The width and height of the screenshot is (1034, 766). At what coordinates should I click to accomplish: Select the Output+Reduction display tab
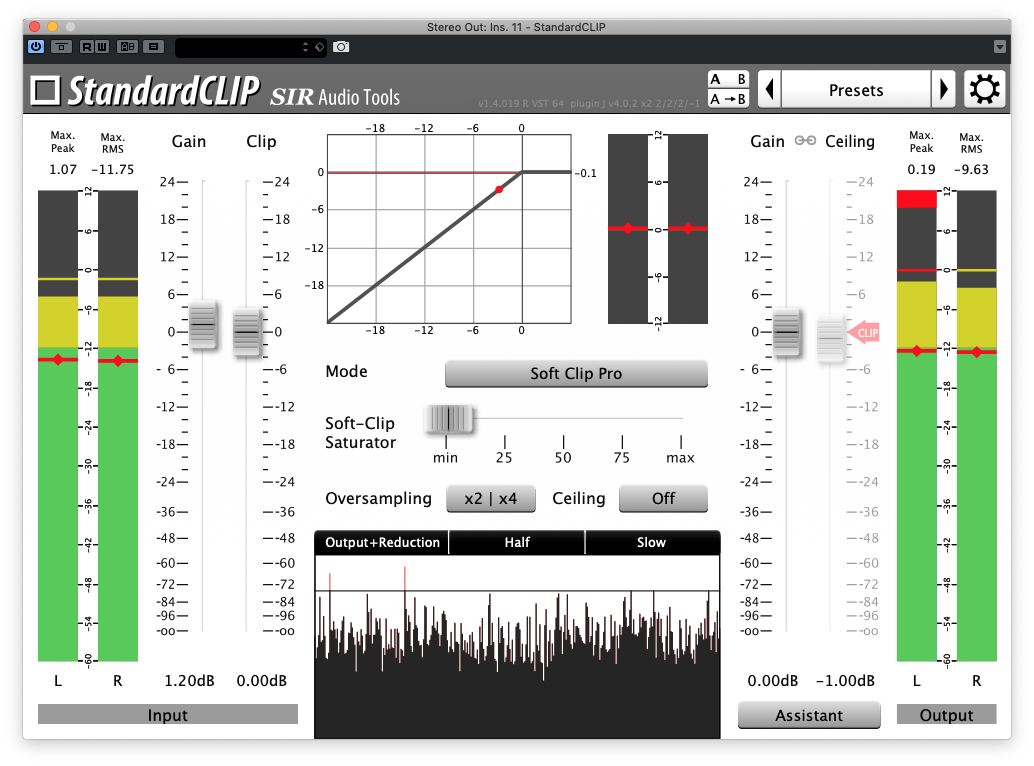pyautogui.click(x=382, y=543)
